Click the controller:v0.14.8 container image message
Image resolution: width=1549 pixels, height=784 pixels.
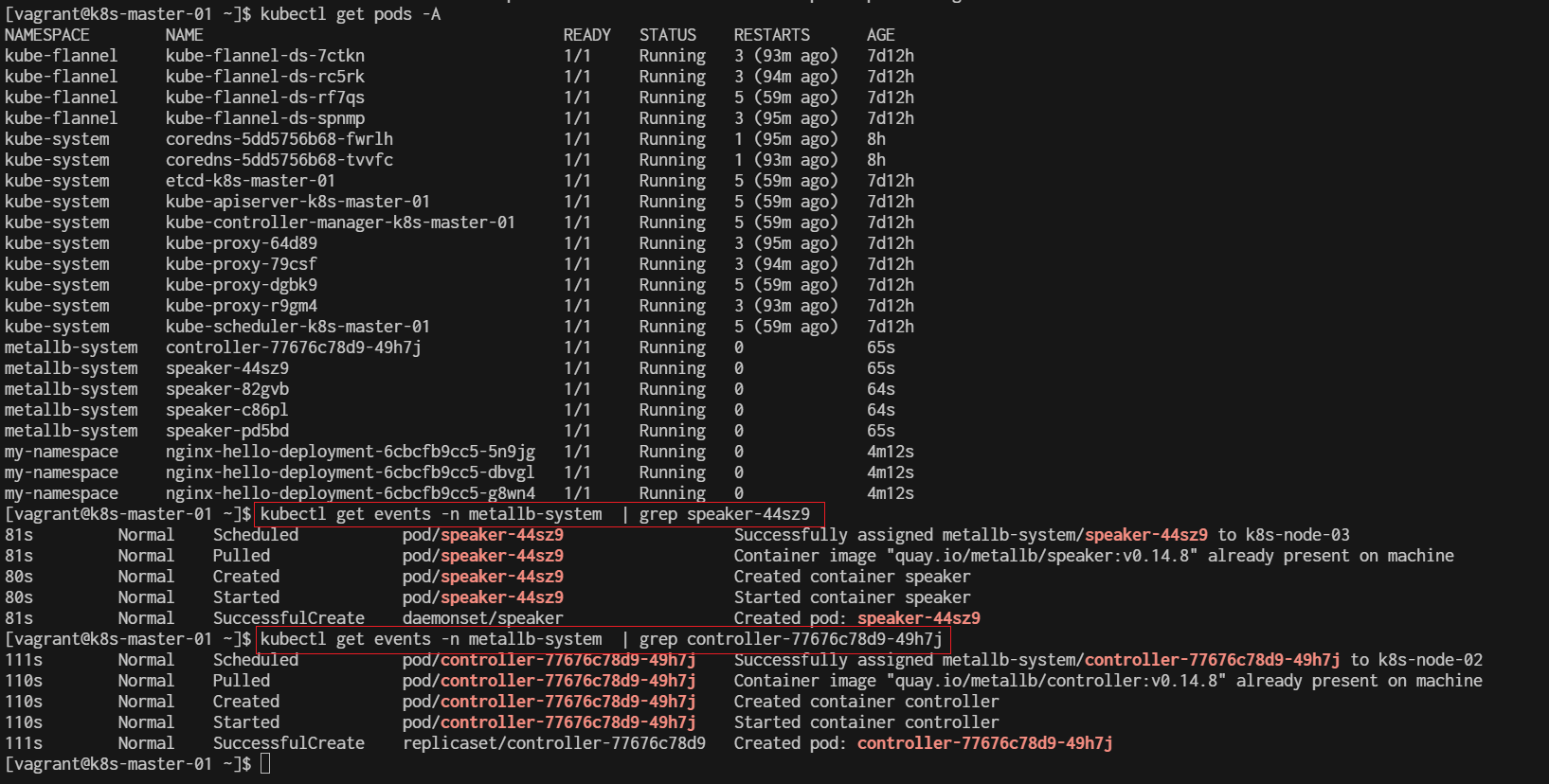(x=1108, y=681)
